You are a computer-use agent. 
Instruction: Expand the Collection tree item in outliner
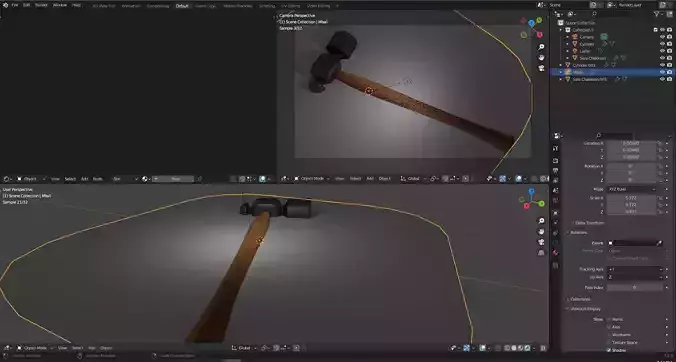point(561,30)
